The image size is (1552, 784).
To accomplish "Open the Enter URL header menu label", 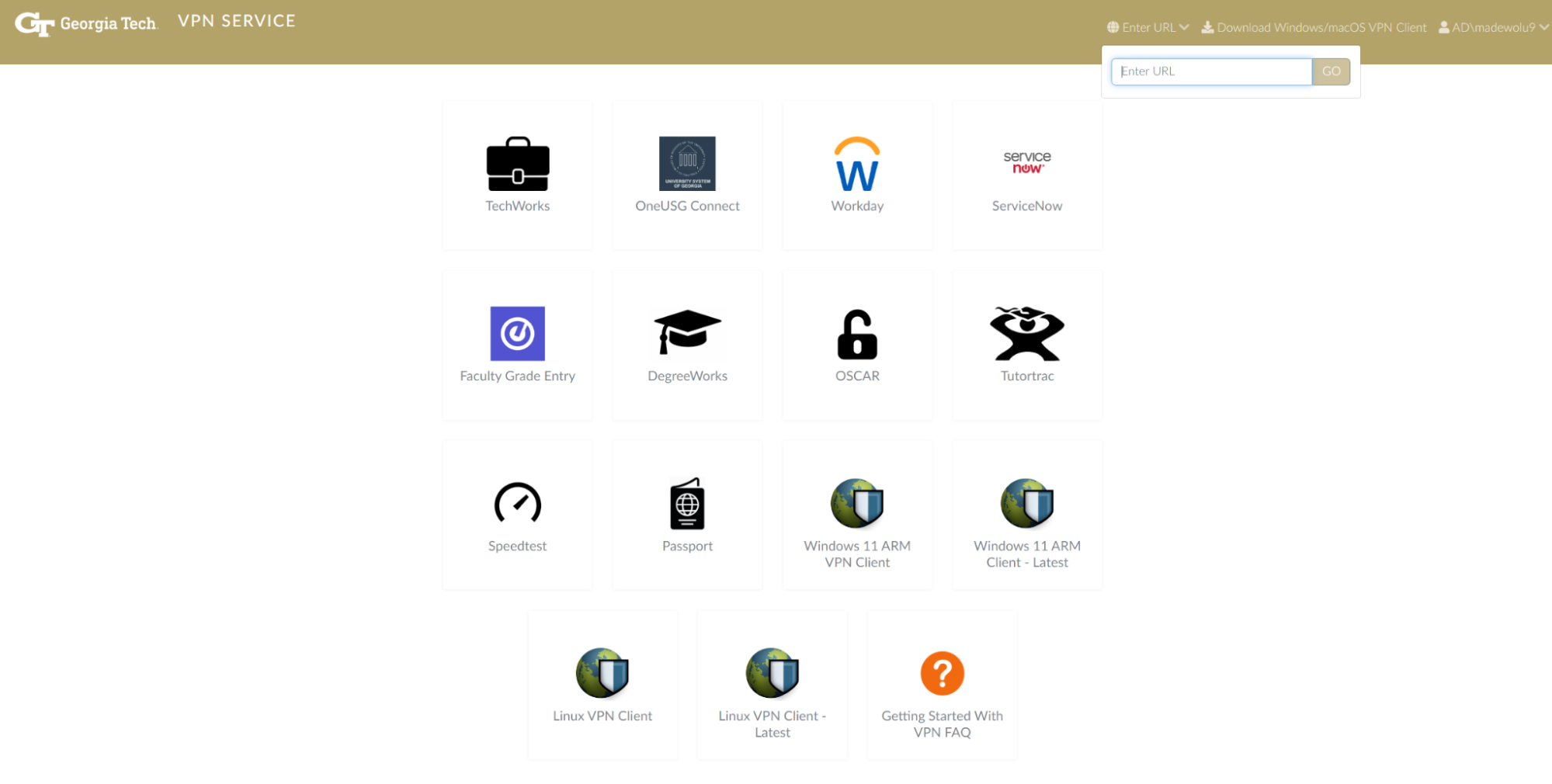I will (x=1149, y=27).
